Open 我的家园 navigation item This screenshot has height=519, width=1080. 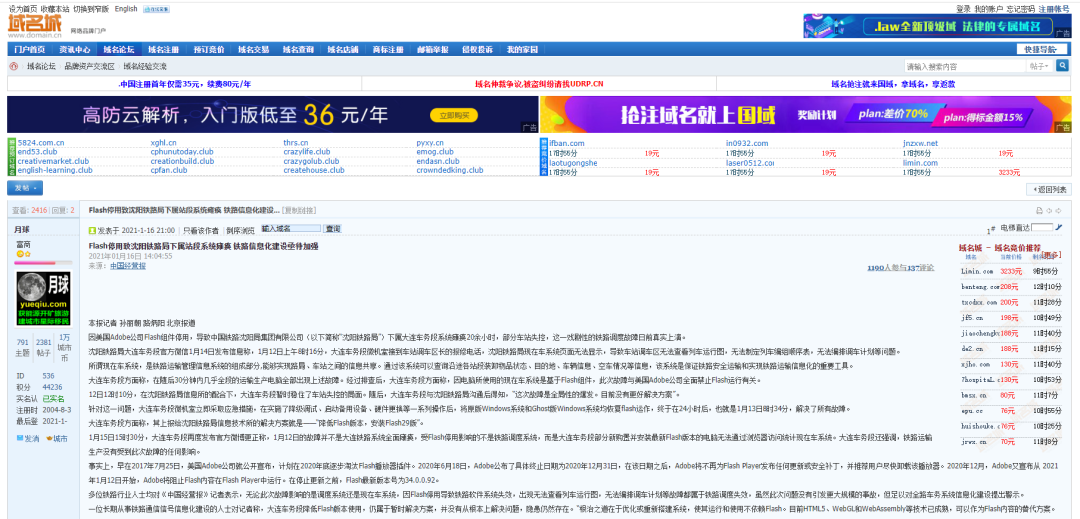(522, 50)
